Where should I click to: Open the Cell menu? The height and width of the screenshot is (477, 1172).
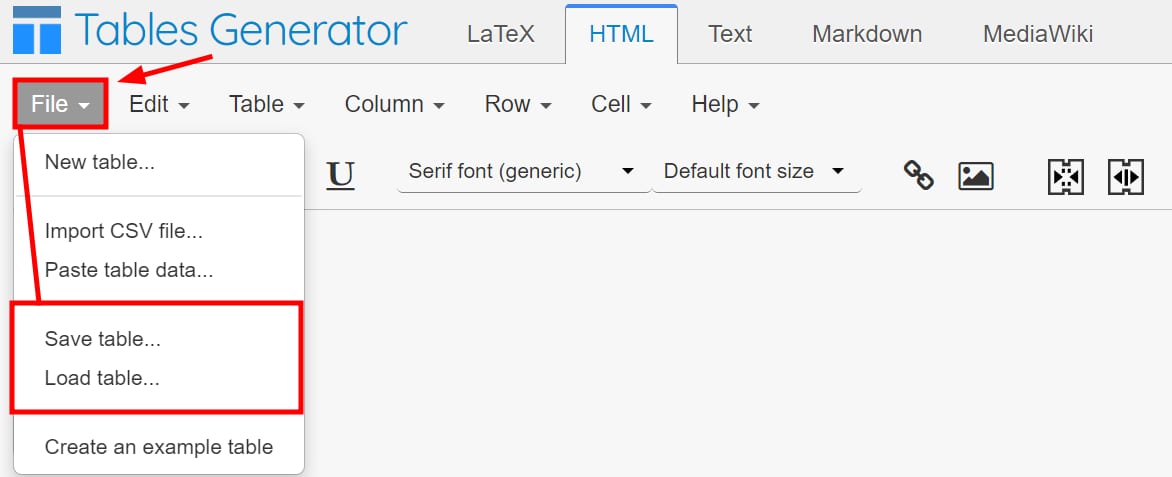[x=621, y=104]
